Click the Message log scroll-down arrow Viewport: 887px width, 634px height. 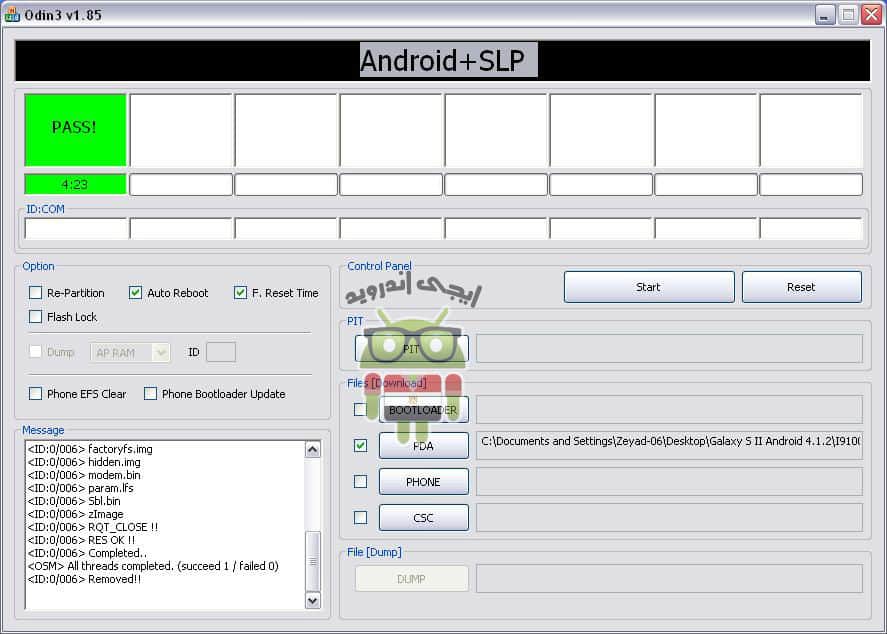[x=313, y=600]
